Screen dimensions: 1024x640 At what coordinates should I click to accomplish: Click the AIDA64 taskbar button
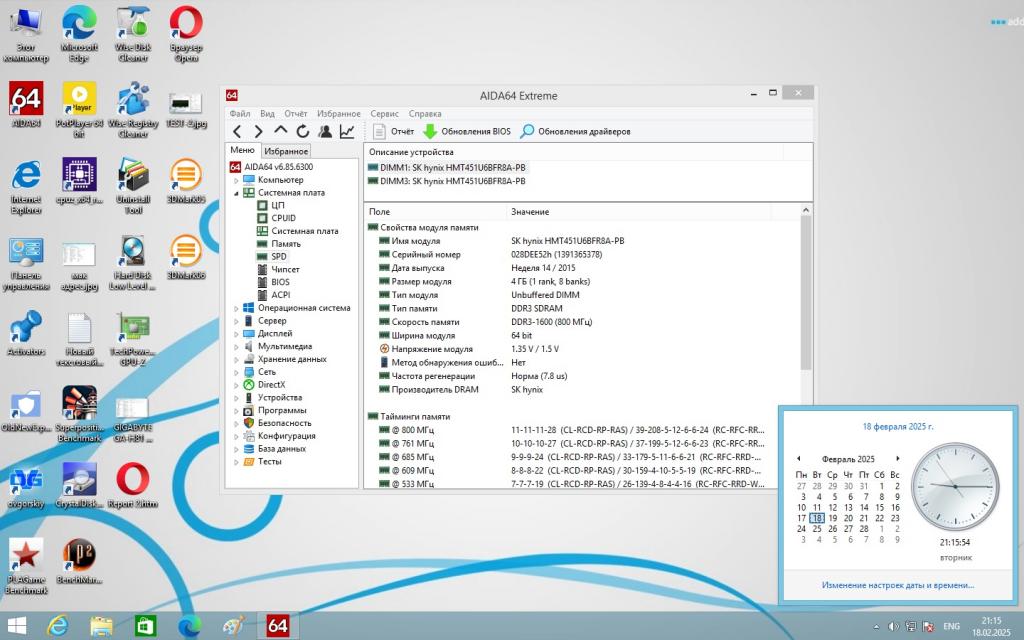point(278,626)
